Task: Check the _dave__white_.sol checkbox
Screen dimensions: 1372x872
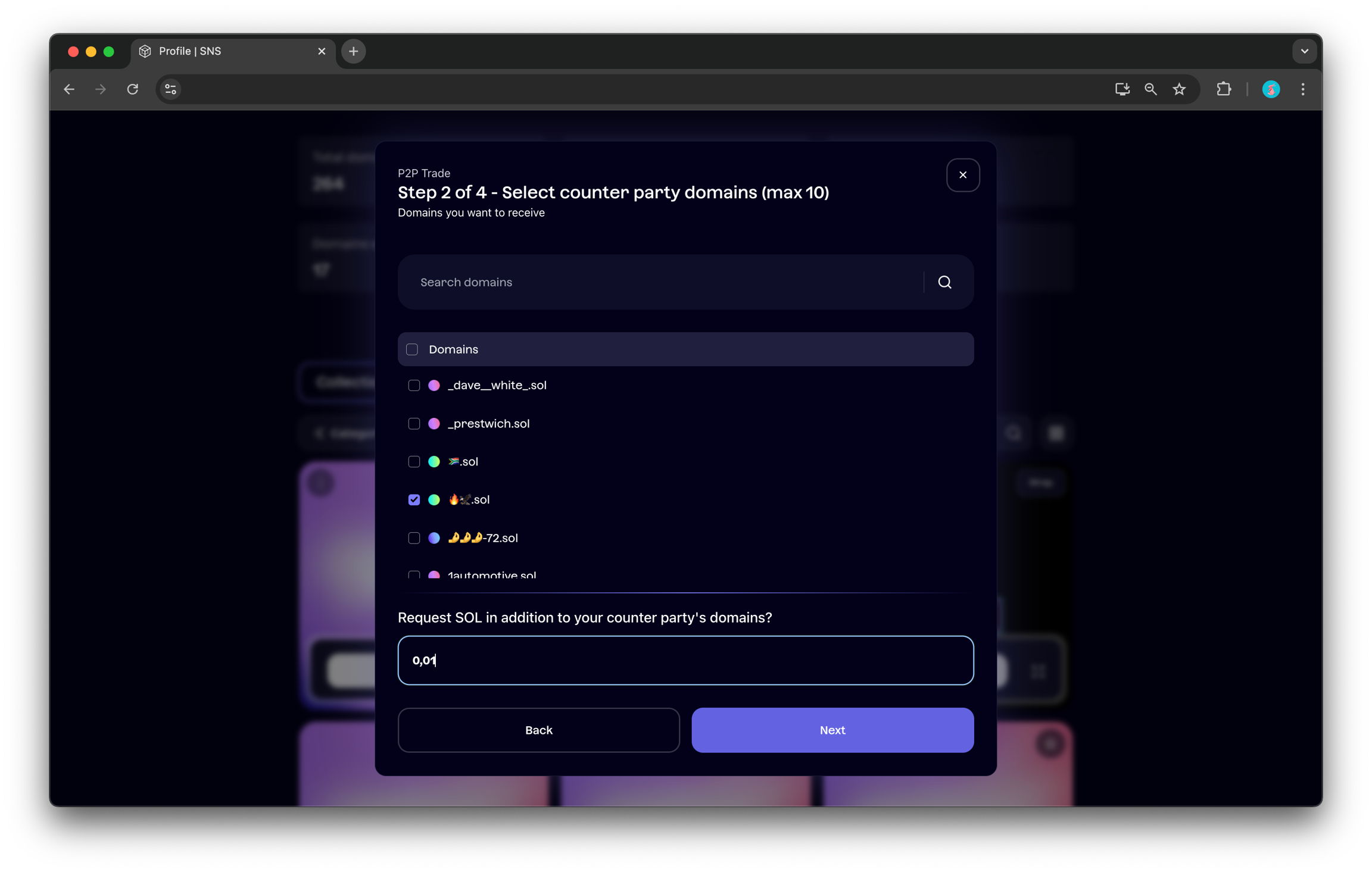Action: [x=414, y=386]
